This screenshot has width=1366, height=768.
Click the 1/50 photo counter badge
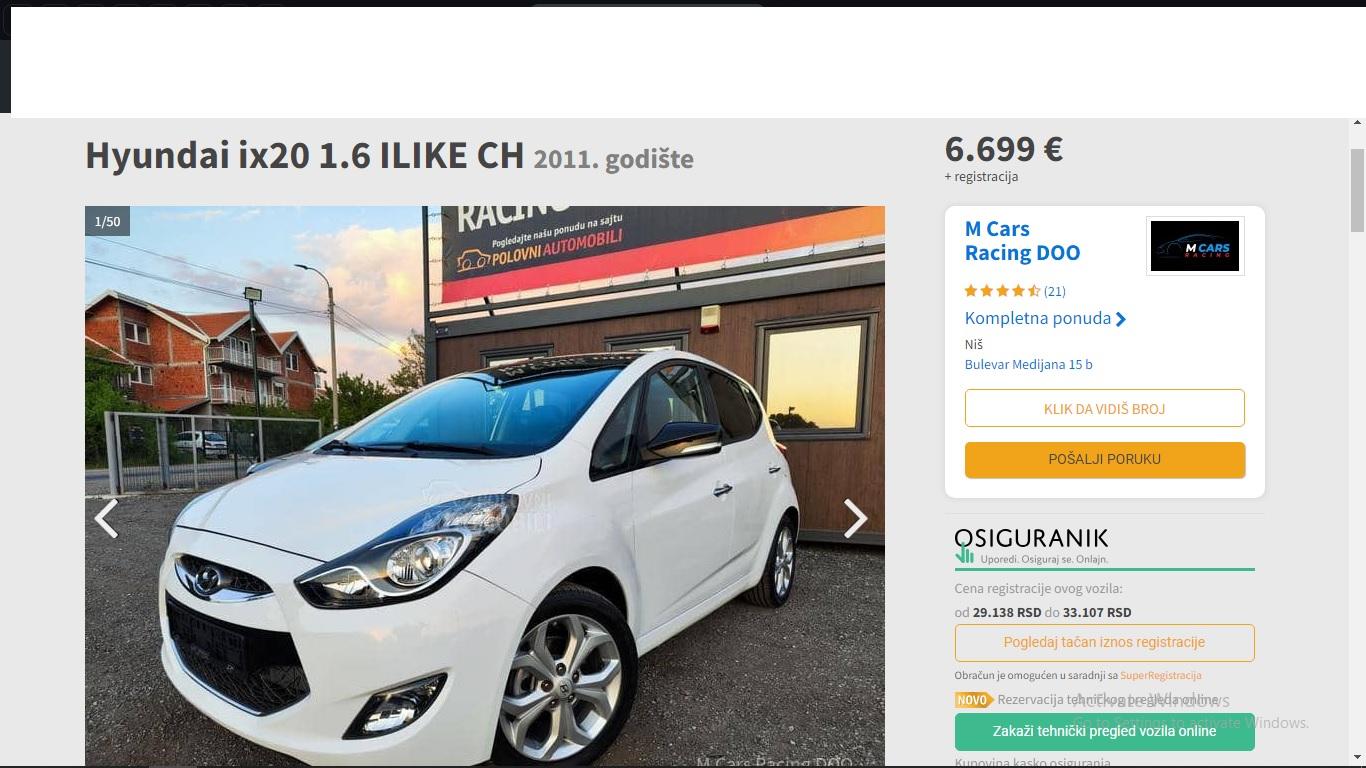click(x=107, y=221)
